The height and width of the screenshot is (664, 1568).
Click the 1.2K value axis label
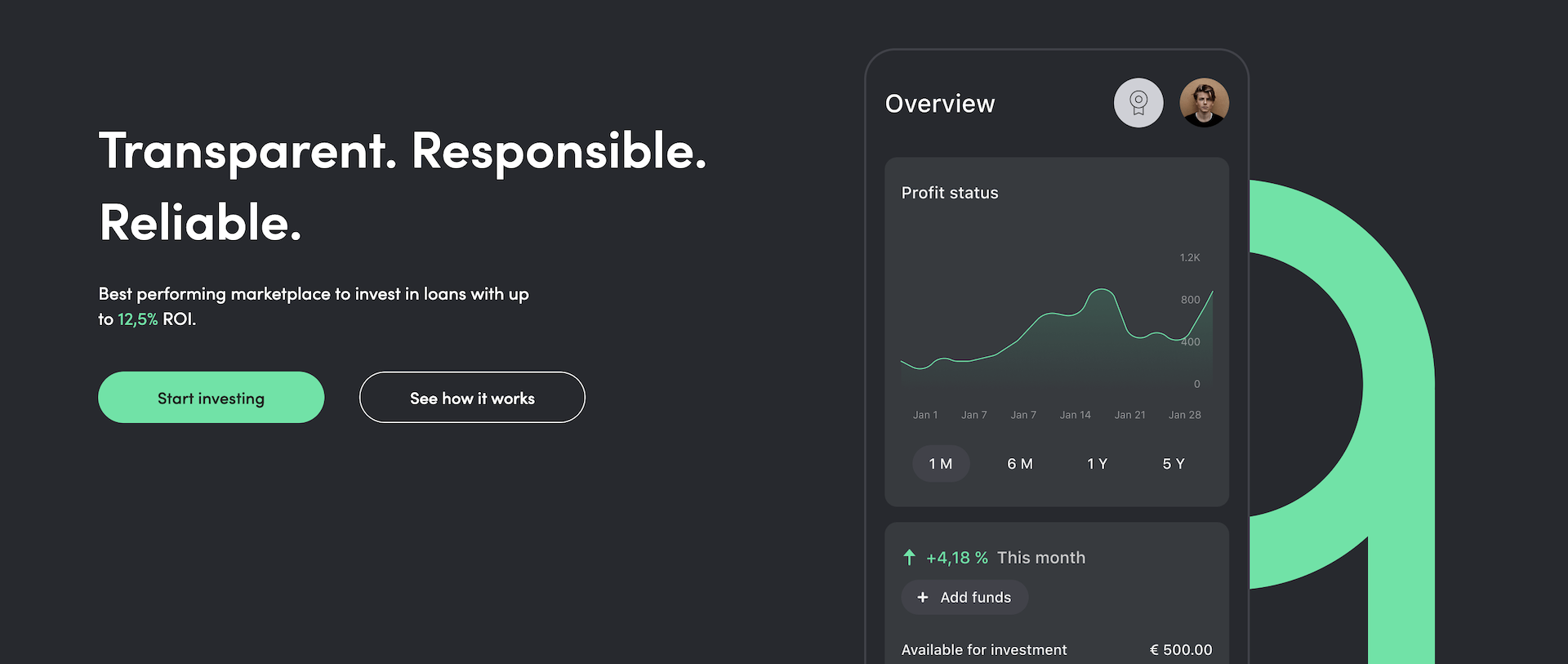pos(1189,258)
